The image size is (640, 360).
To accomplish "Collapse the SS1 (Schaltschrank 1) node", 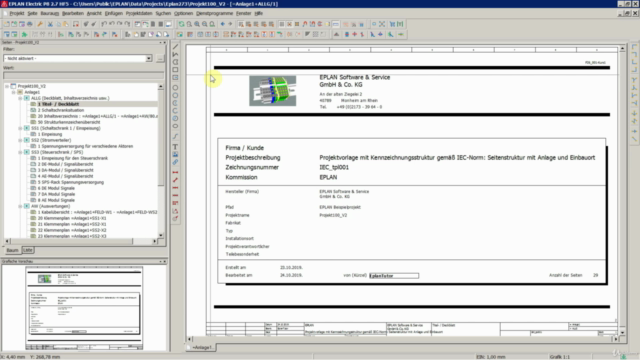I will point(20,128).
